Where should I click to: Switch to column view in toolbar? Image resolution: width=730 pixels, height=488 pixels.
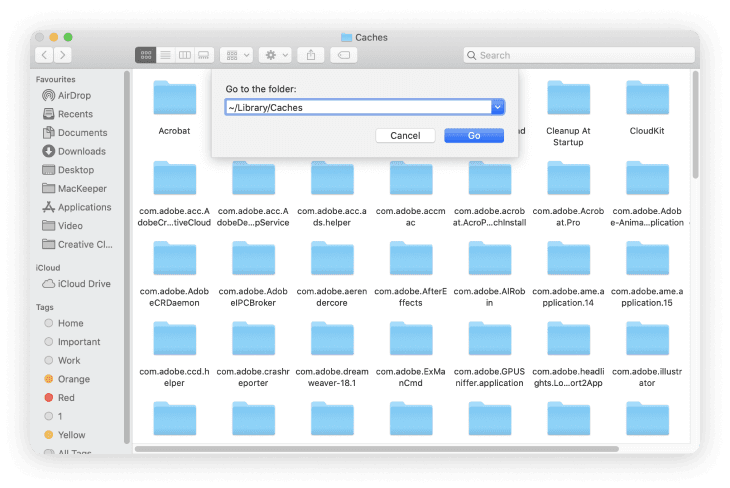tap(184, 55)
